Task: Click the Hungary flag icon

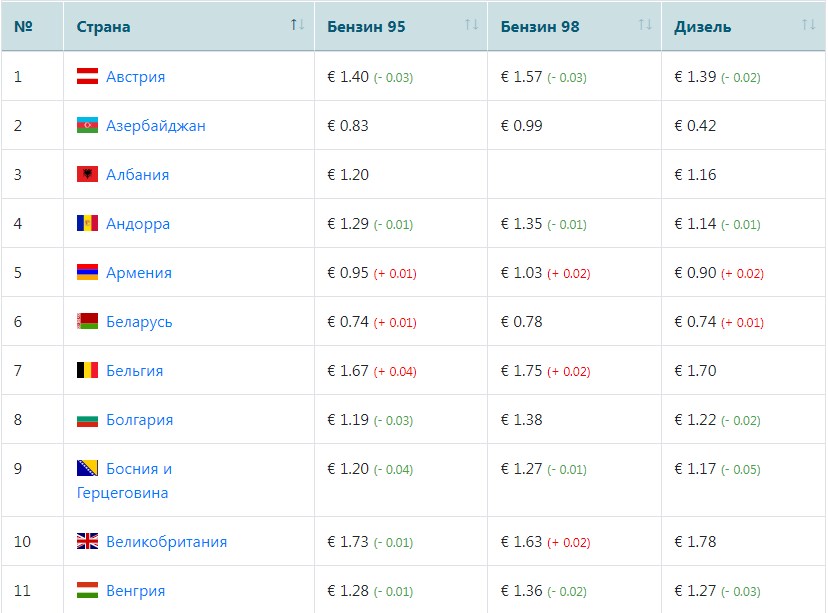Action: coord(87,590)
